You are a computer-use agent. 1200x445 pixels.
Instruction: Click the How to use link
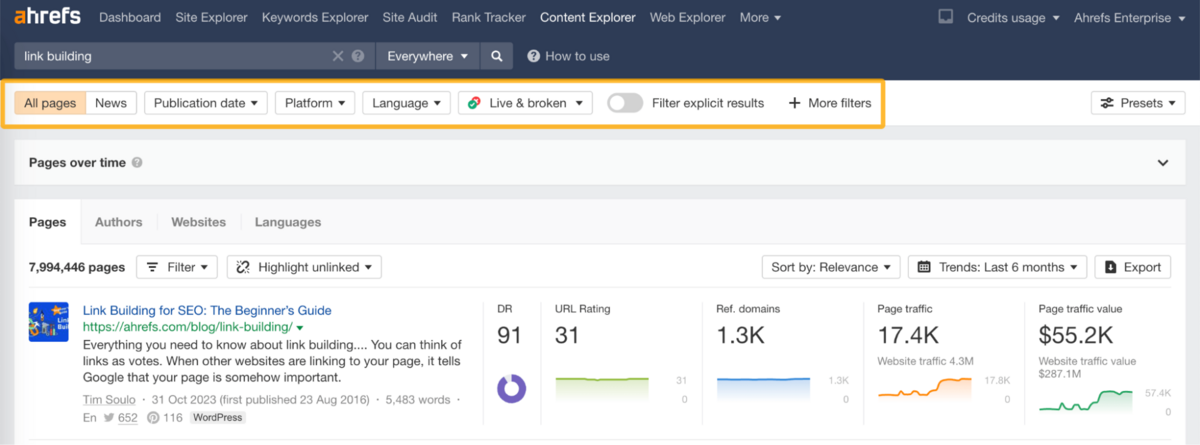coord(568,56)
